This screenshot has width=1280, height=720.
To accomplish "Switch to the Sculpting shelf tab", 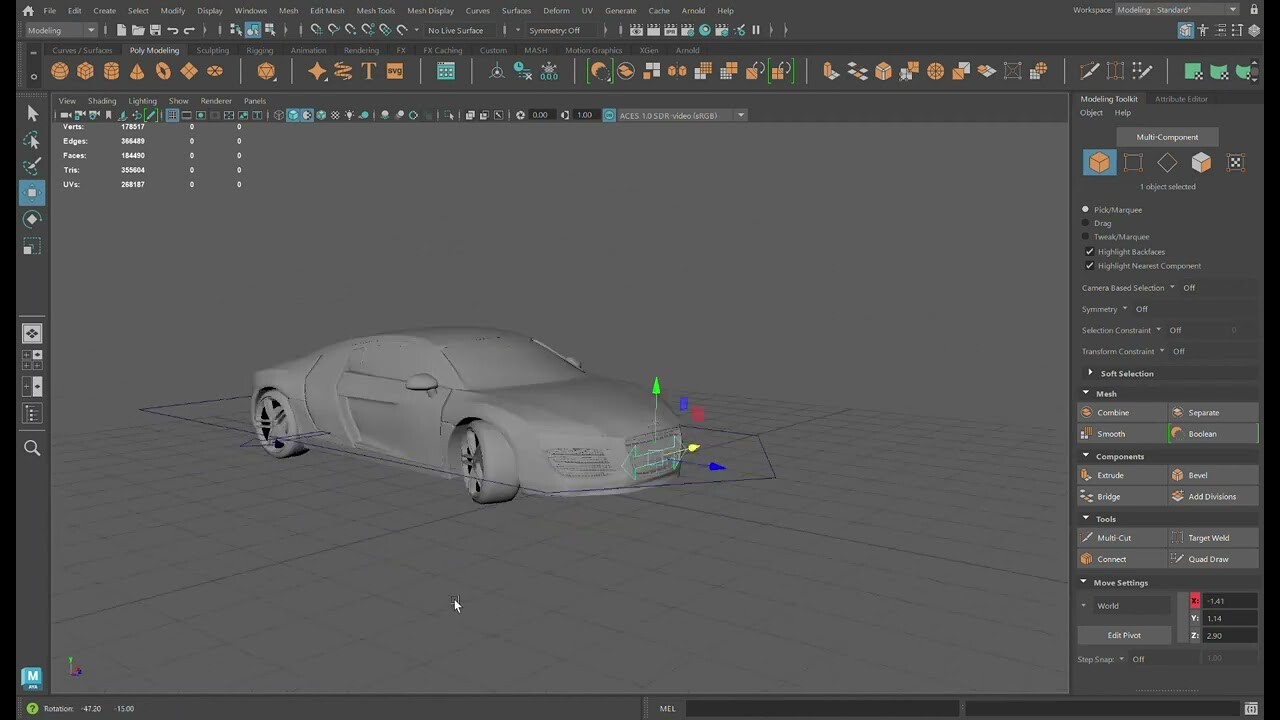I will point(212,50).
